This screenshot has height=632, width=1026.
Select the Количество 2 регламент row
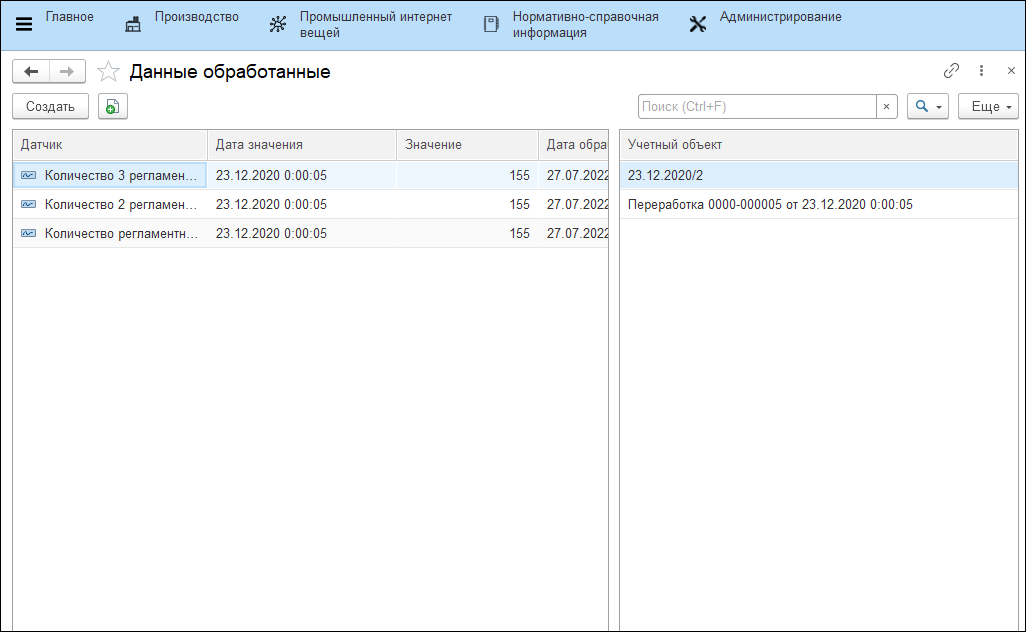point(120,204)
